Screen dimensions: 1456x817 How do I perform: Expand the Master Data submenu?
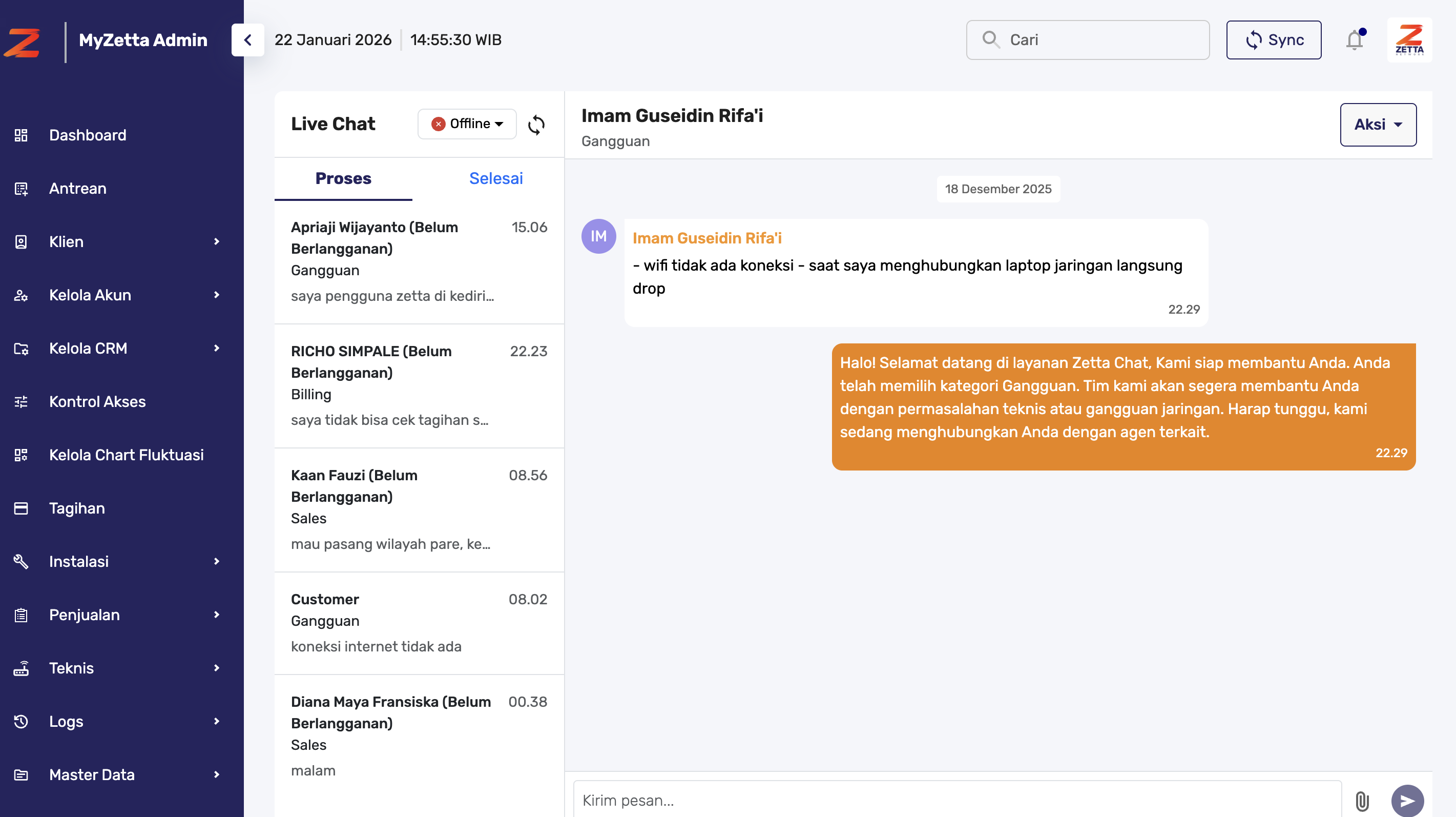217,774
